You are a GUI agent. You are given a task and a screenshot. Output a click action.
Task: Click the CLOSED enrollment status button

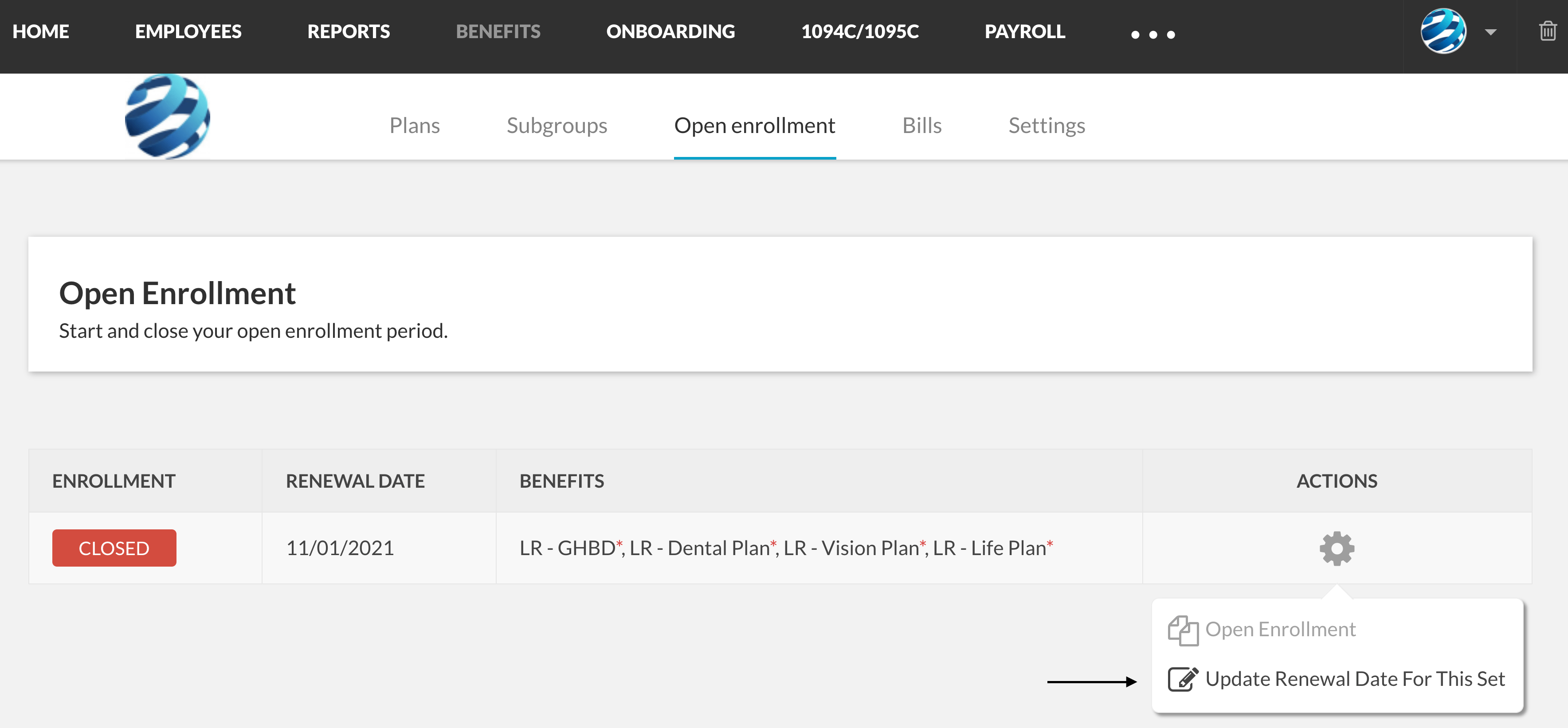[114, 547]
